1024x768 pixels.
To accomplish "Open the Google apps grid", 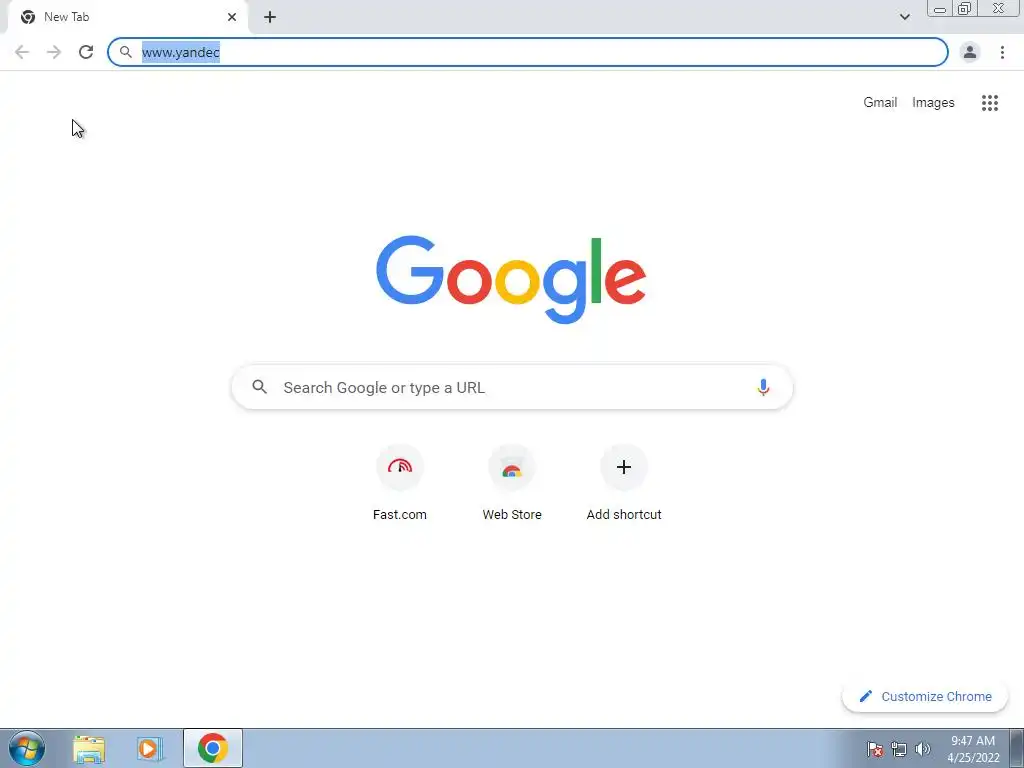I will tap(989, 103).
